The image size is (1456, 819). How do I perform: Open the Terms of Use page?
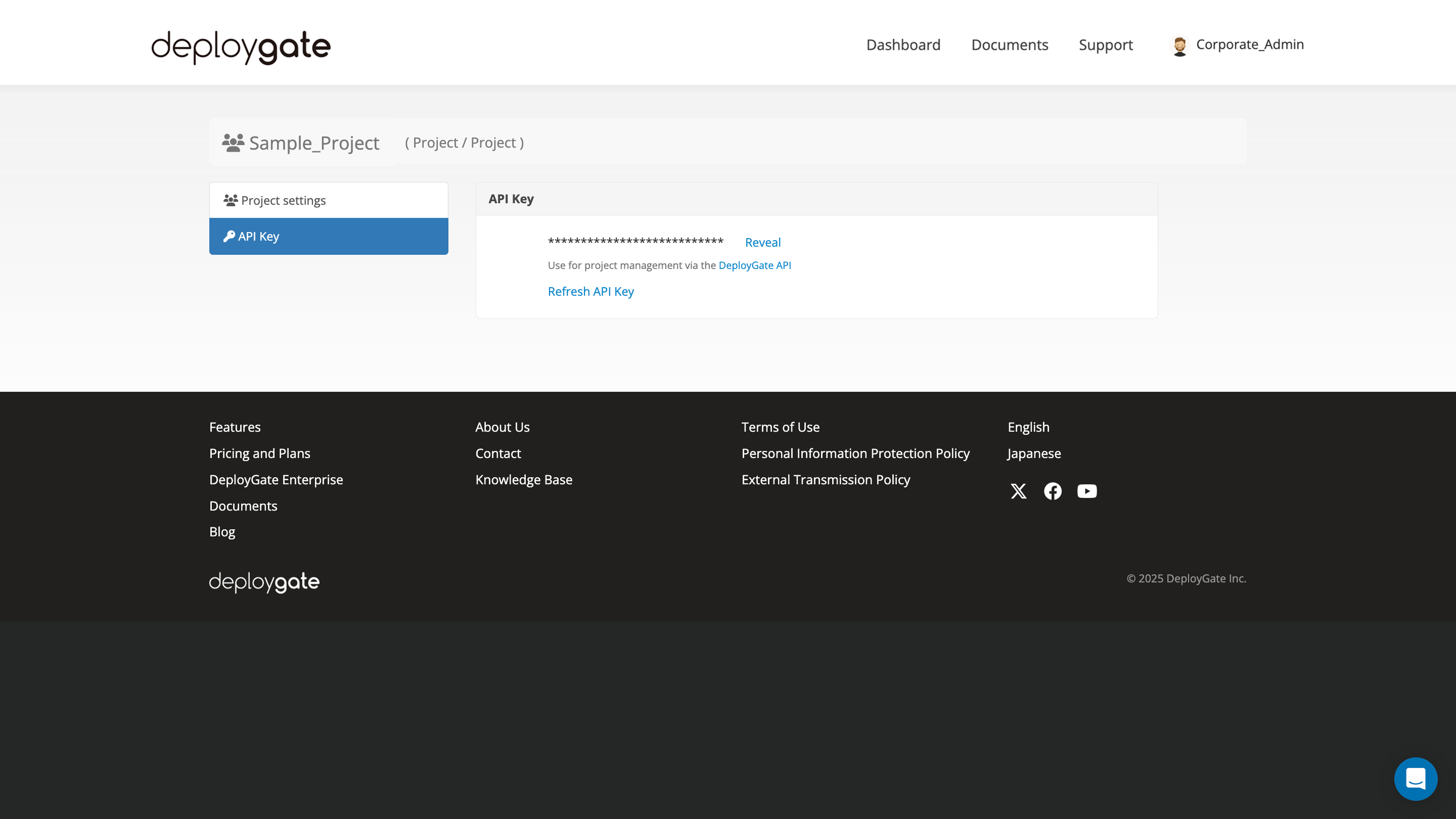781,427
